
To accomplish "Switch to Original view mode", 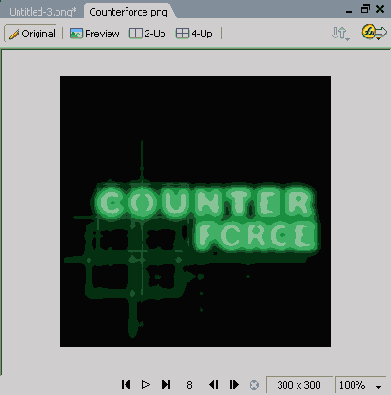I will click(x=32, y=34).
